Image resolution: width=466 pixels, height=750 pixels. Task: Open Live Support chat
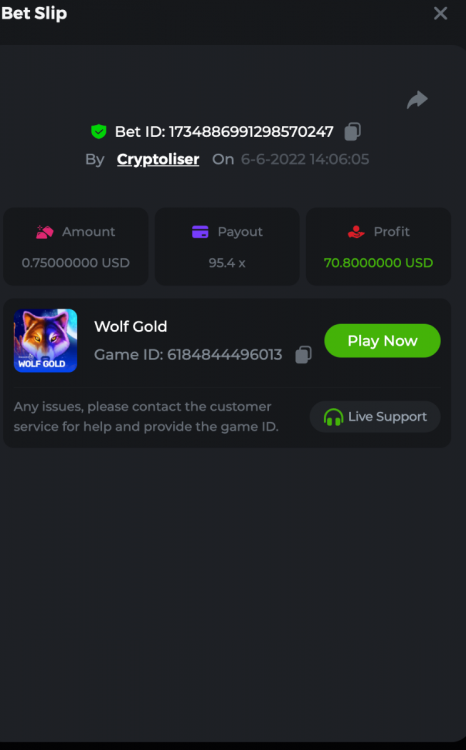point(375,417)
